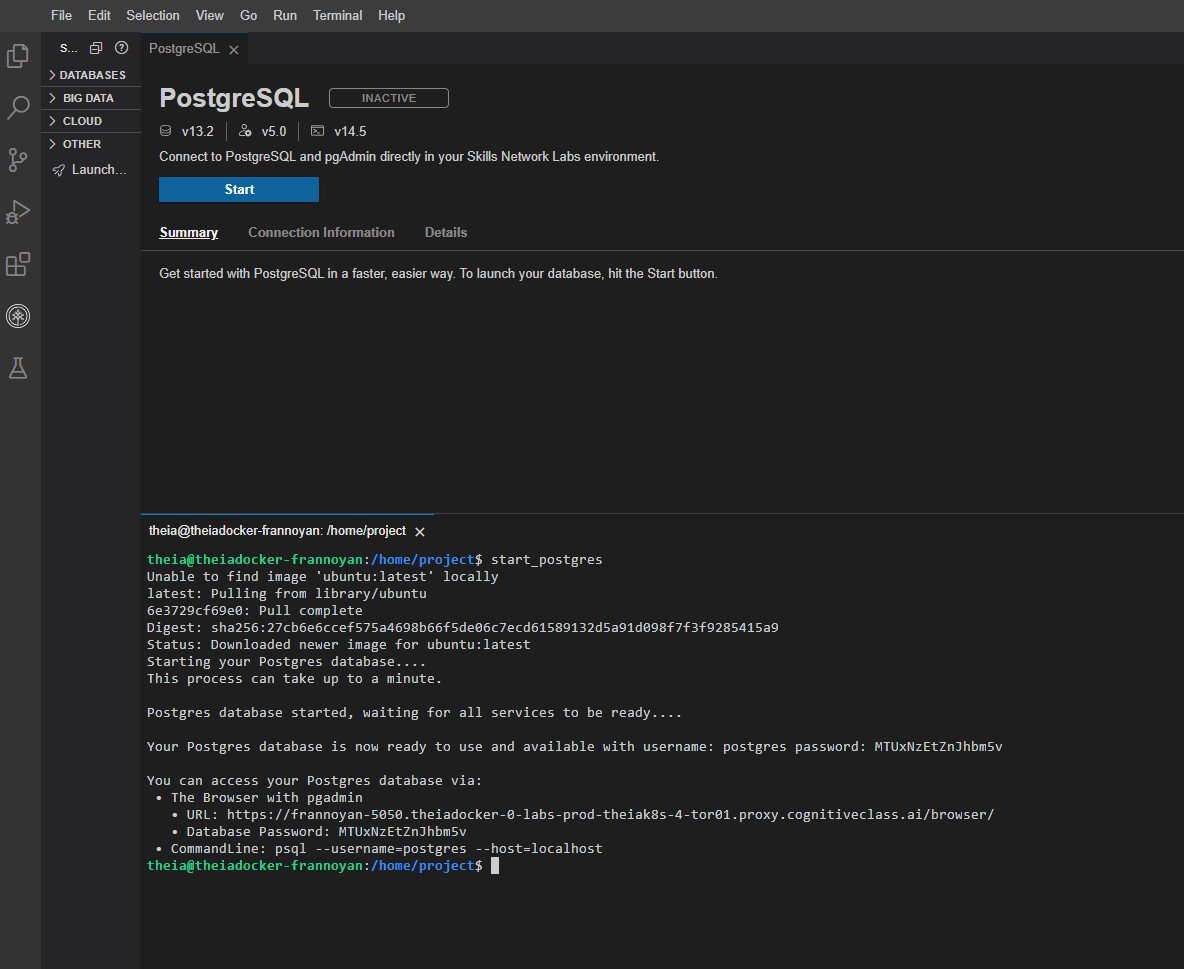Open the Explorer icon in the activity bar
Screen dimensions: 1184x969
(18, 57)
